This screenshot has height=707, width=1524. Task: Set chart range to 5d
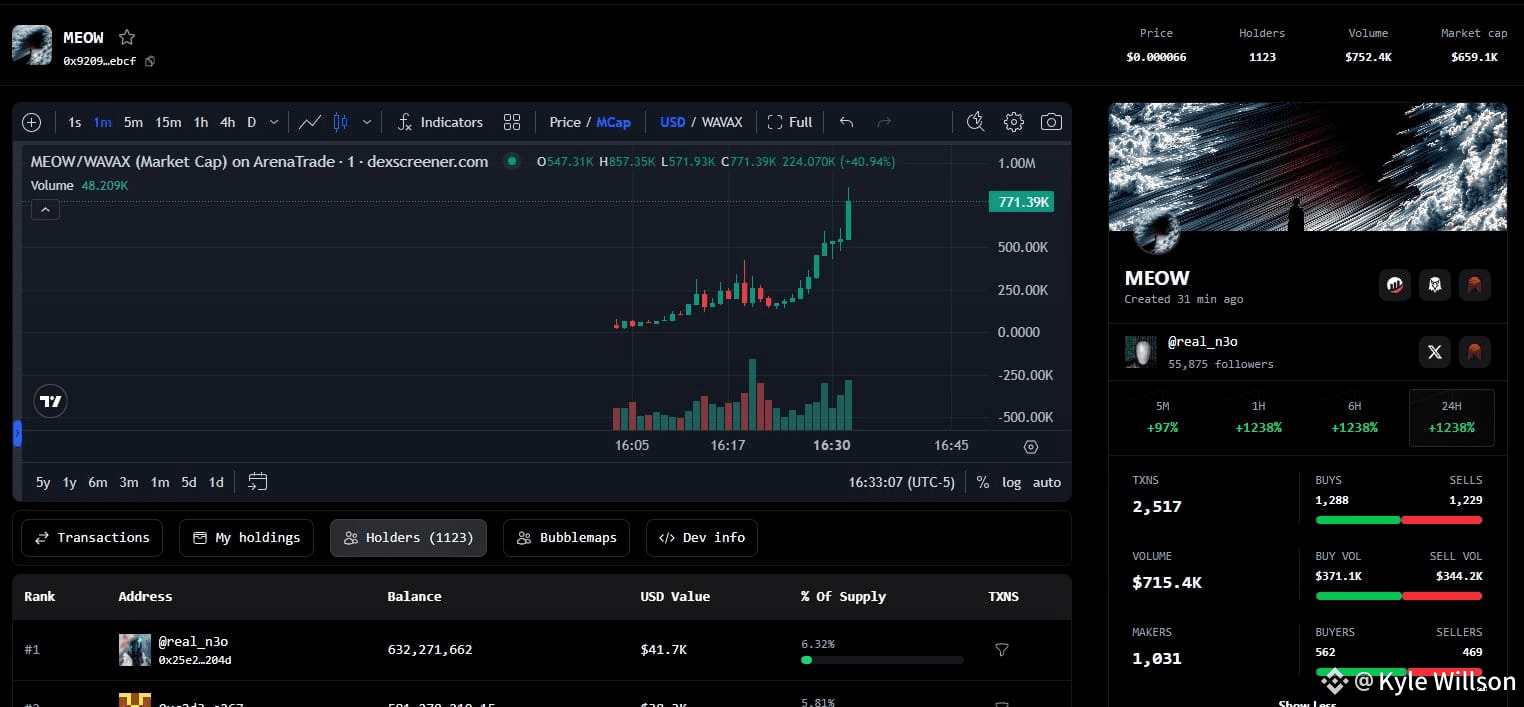(189, 482)
